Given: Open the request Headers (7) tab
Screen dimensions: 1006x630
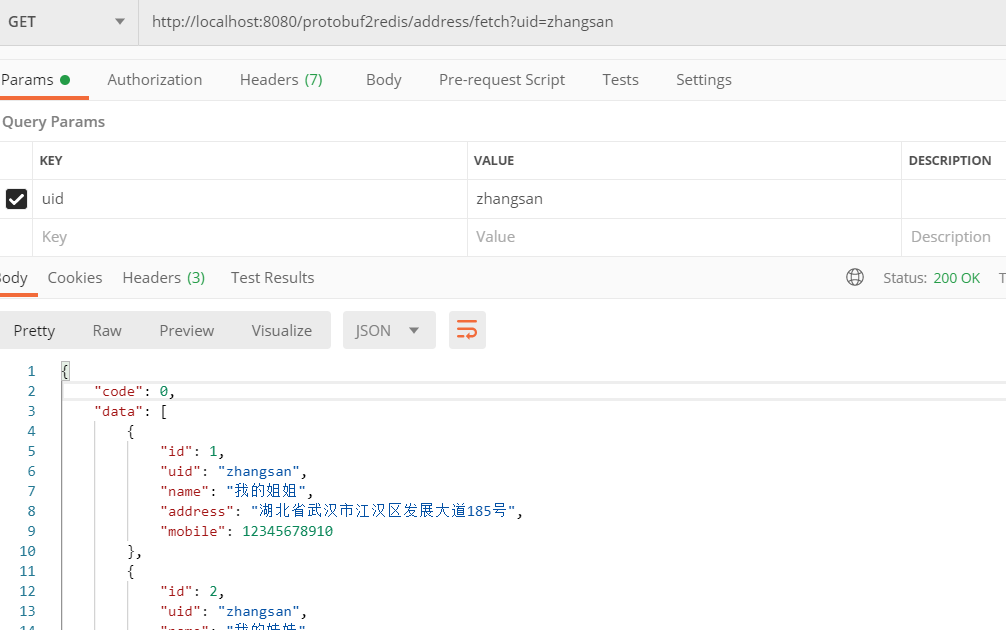Looking at the screenshot, I should pos(281,80).
